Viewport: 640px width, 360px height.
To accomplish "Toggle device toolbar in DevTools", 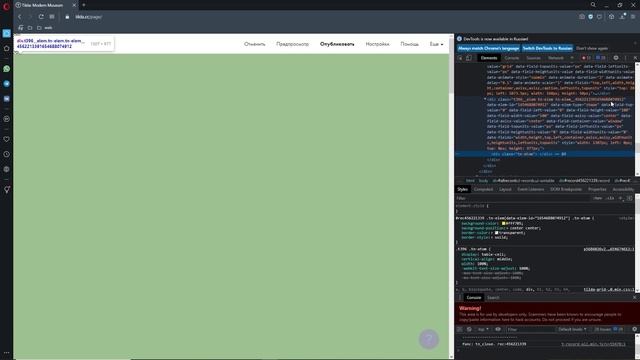I will [x=469, y=58].
